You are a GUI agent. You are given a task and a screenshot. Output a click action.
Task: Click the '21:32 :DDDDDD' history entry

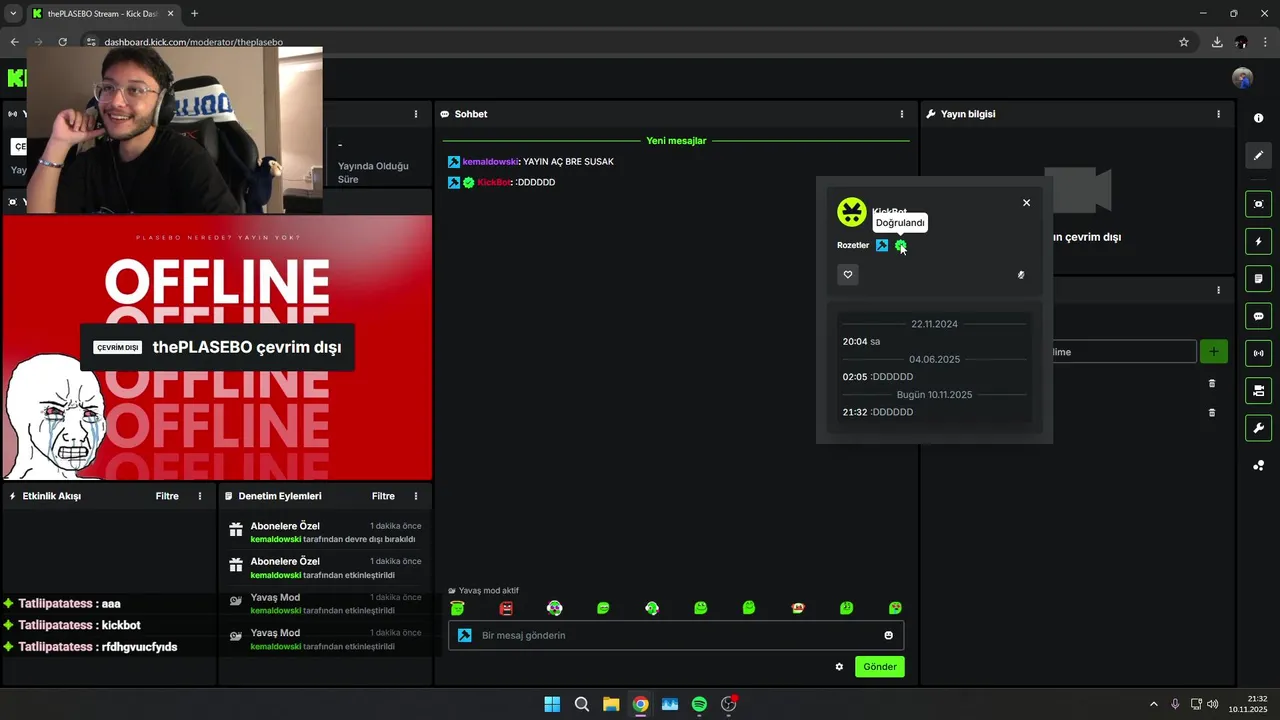tap(878, 412)
